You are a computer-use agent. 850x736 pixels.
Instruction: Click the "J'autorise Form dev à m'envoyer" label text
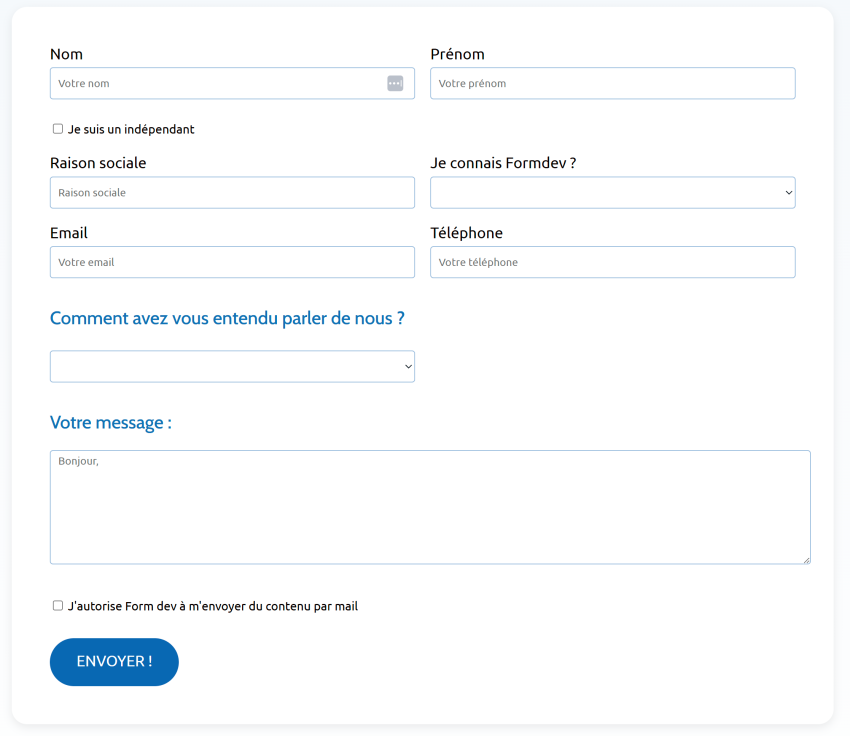[212, 606]
